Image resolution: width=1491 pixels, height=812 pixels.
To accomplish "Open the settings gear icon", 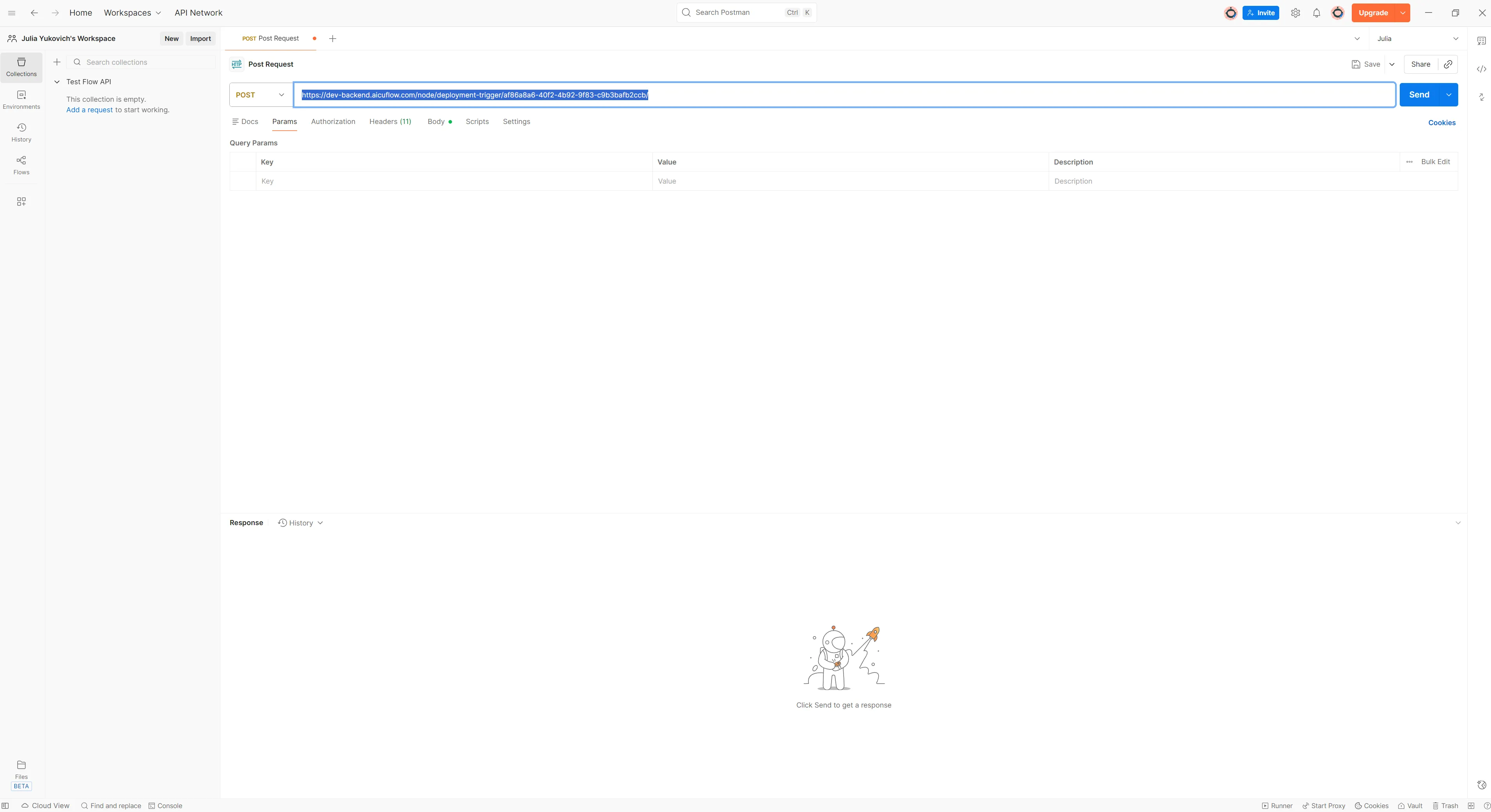I will (1295, 13).
